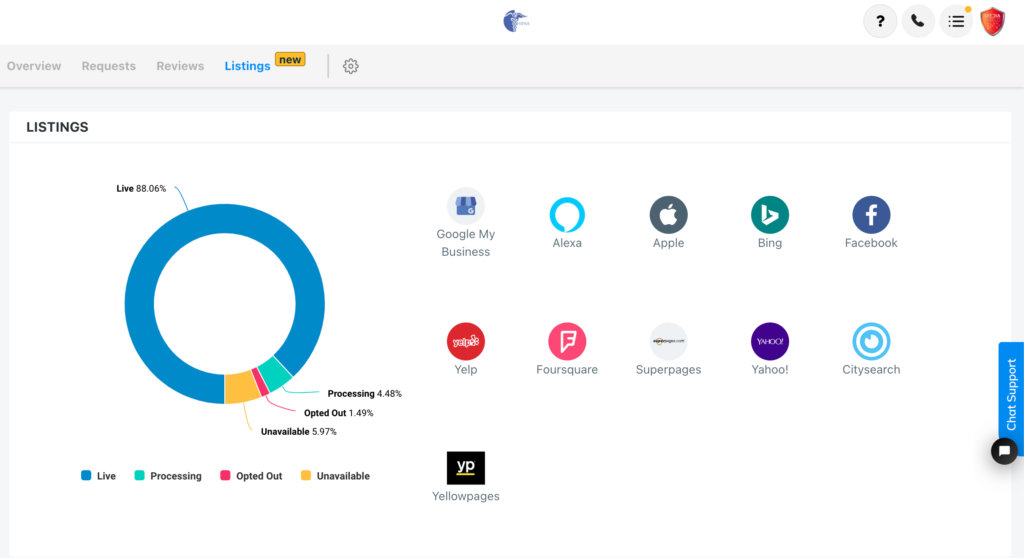The image size is (1024, 558).
Task: Toggle the Live legend item
Action: pos(99,476)
